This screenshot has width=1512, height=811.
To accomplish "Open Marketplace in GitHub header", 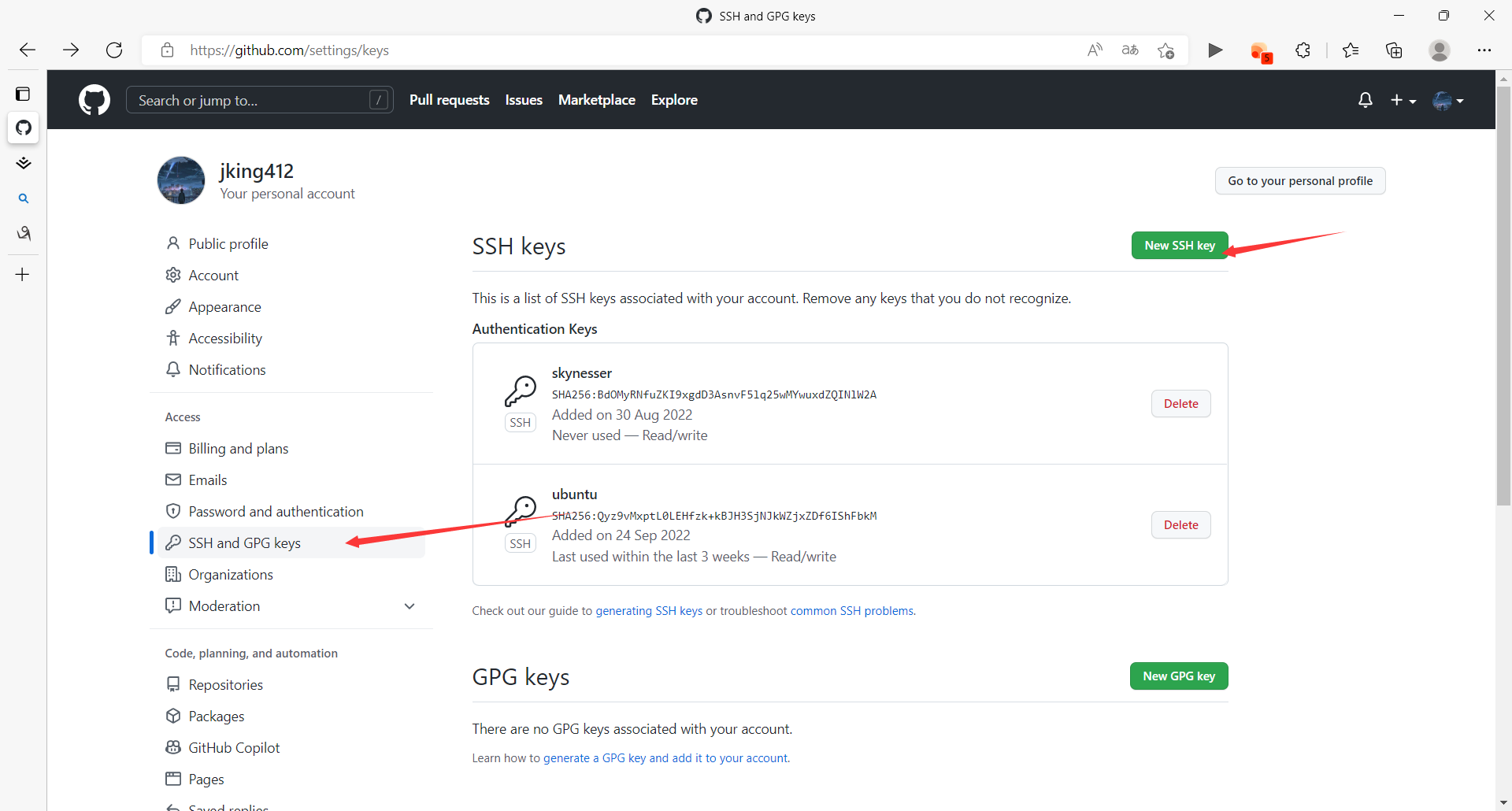I will tap(597, 100).
